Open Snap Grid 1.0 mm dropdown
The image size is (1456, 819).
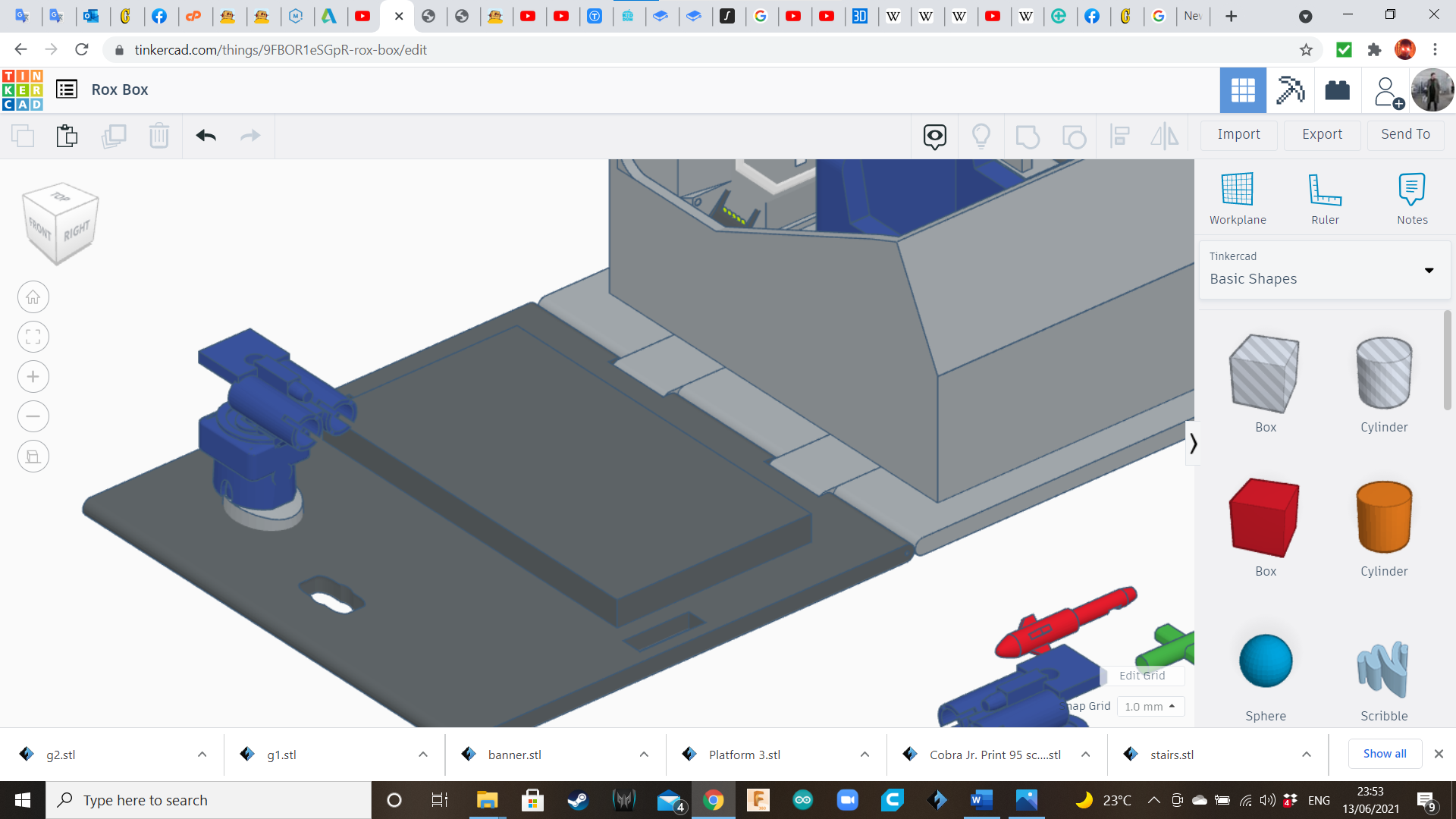pos(1150,706)
